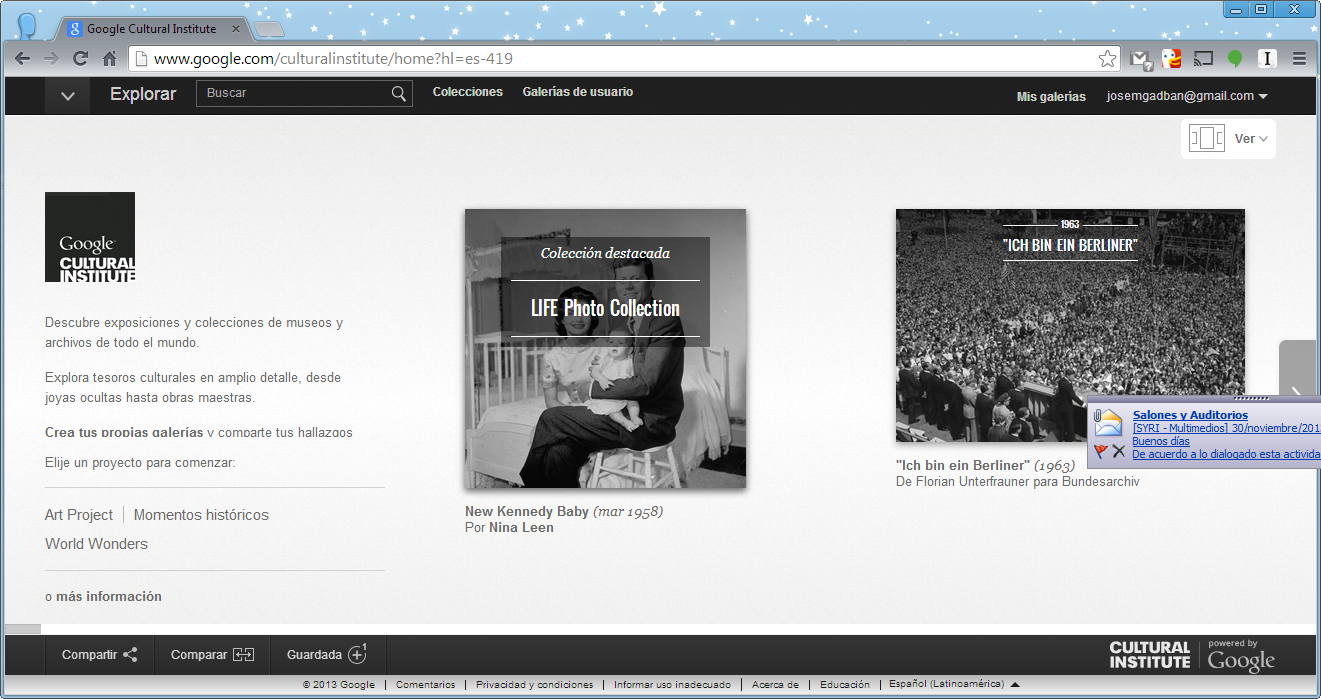The width and height of the screenshot is (1321, 699).
Task: Open the Gmail checker extension icon
Action: [1140, 59]
